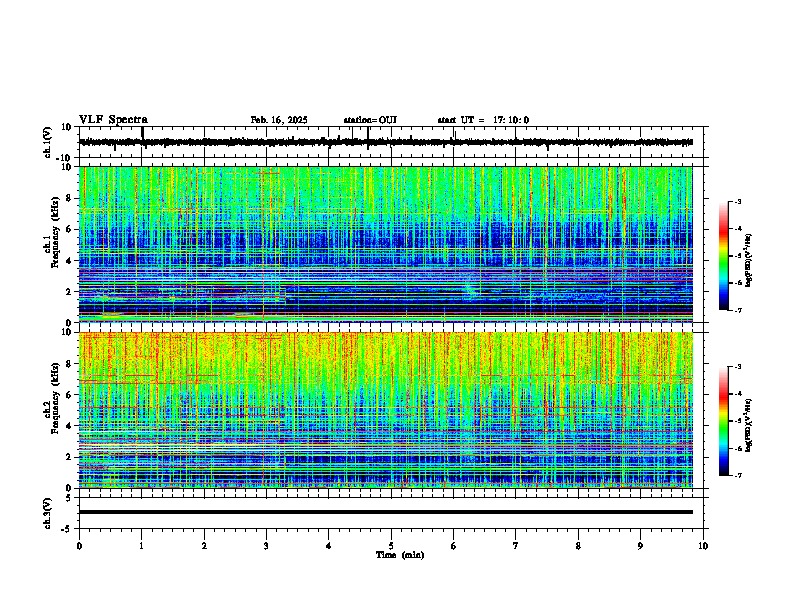The image size is (792, 612).
Task: Click the "station=OUI" label
Action: point(370,120)
